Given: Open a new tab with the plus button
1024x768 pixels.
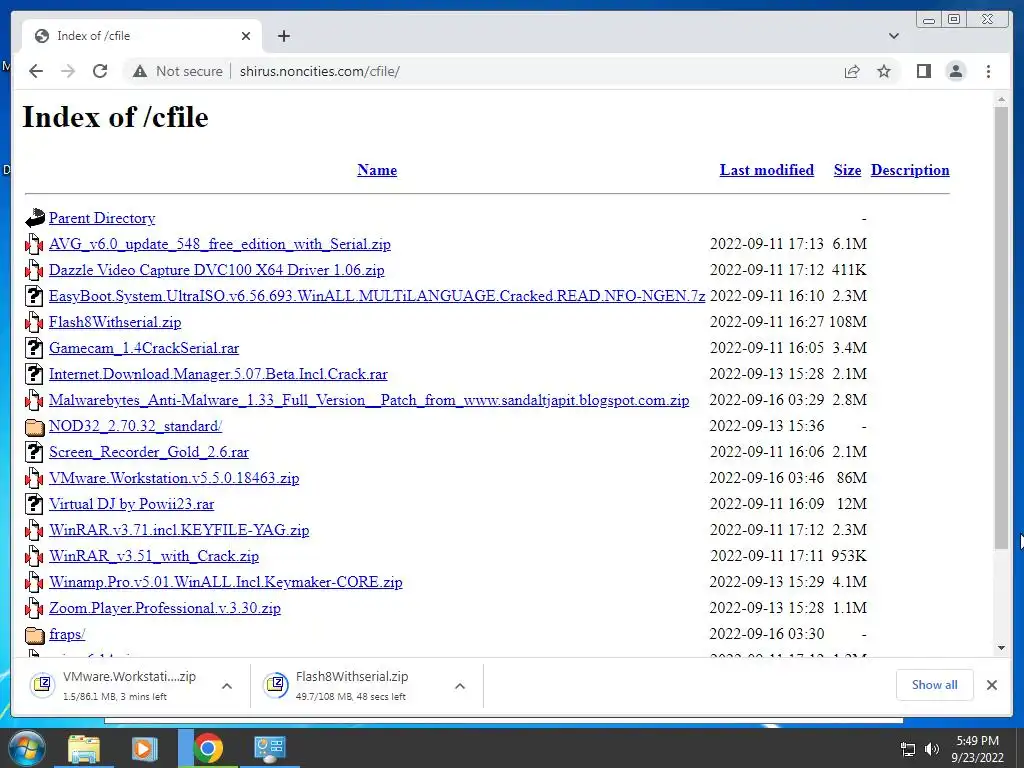Looking at the screenshot, I should [283, 36].
